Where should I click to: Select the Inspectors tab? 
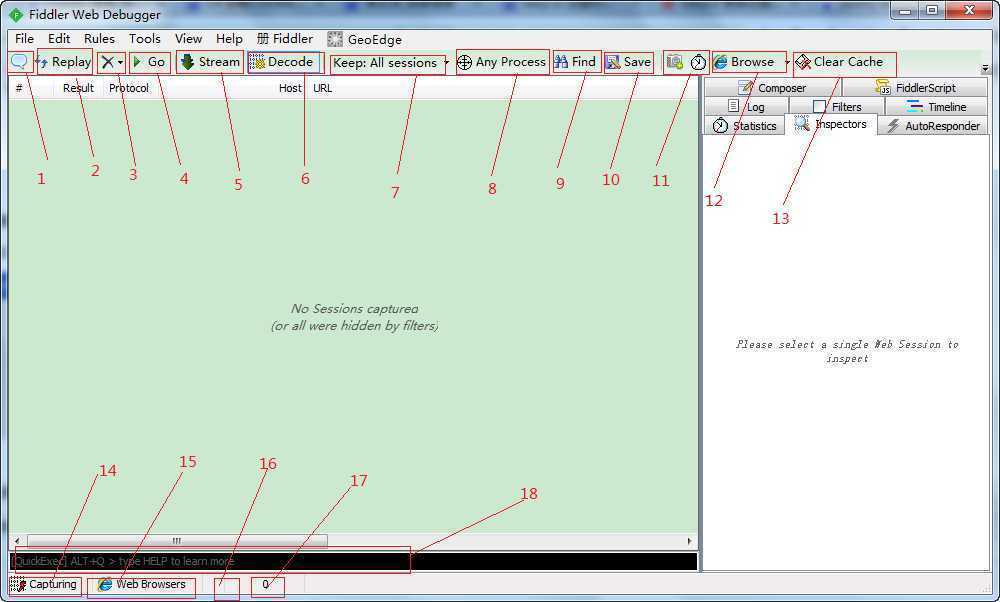pos(831,124)
